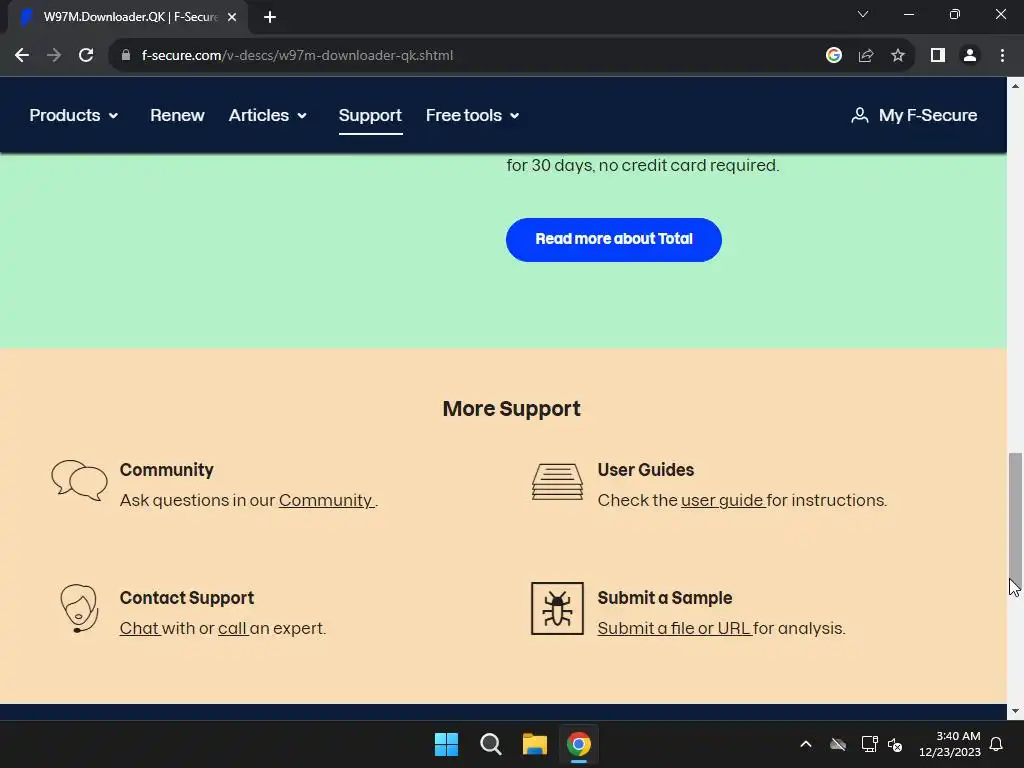Screen dimensions: 1024x768
Task: Follow the Community link in text
Action: (x=327, y=500)
